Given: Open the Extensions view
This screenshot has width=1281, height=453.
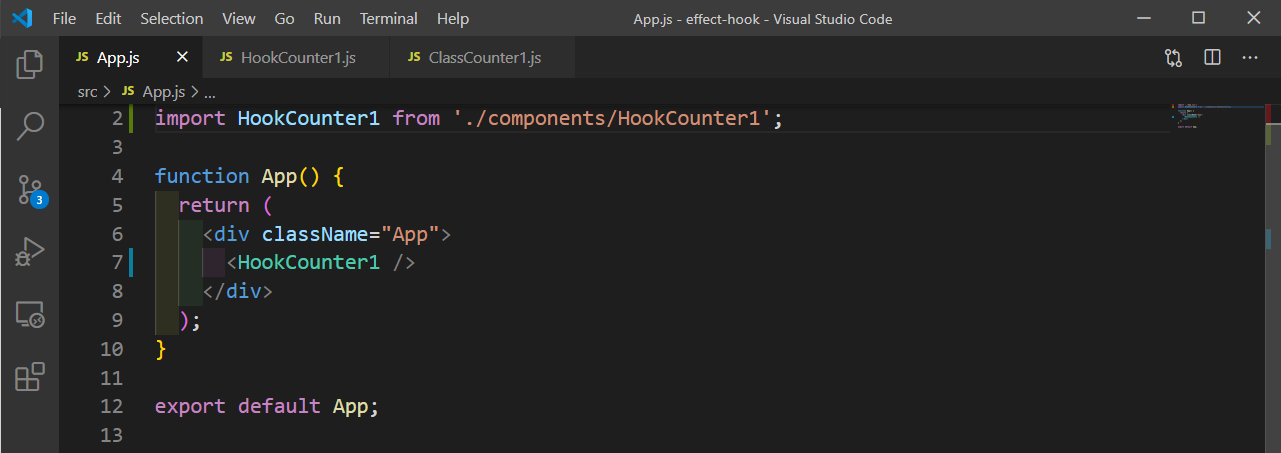Looking at the screenshot, I should (30, 377).
